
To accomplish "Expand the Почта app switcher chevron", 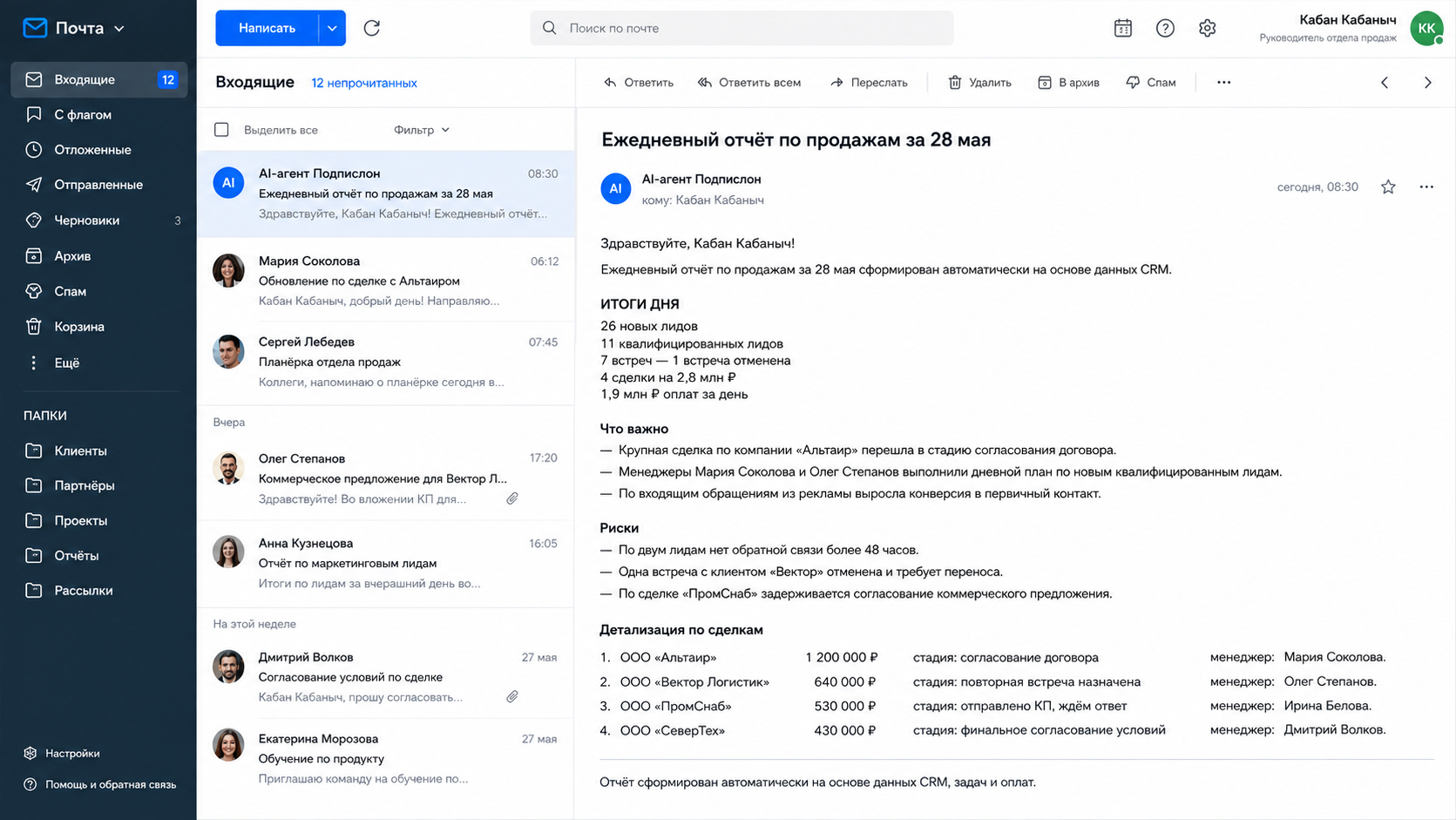I will [119, 29].
